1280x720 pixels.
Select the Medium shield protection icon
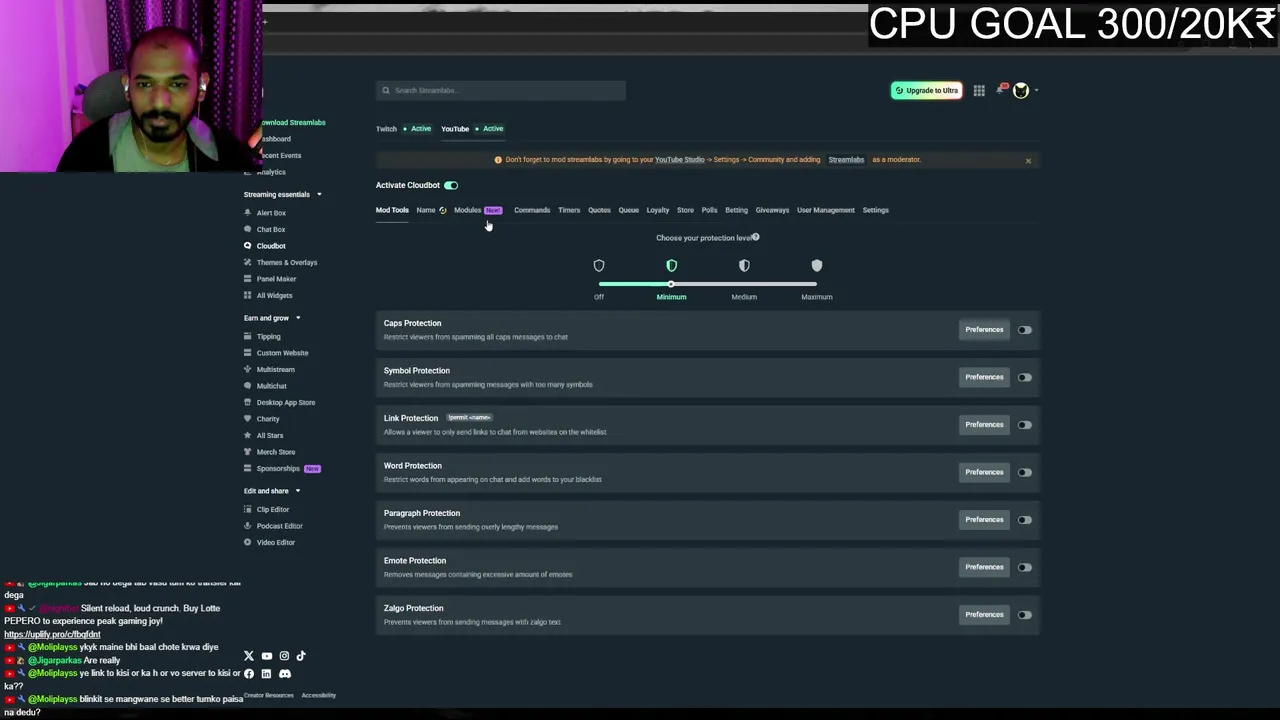(x=744, y=265)
